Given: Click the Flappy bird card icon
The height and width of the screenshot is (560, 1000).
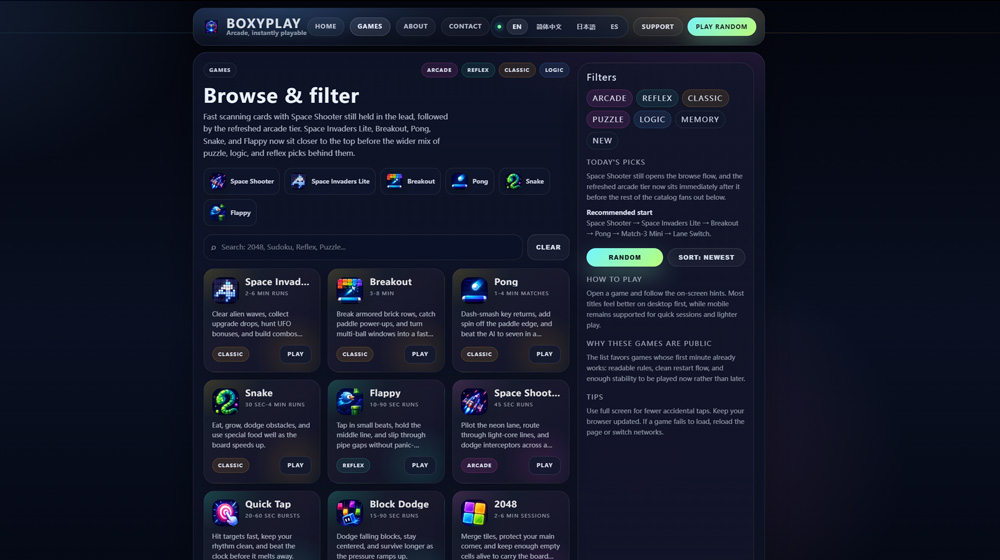Looking at the screenshot, I should click(x=349, y=401).
